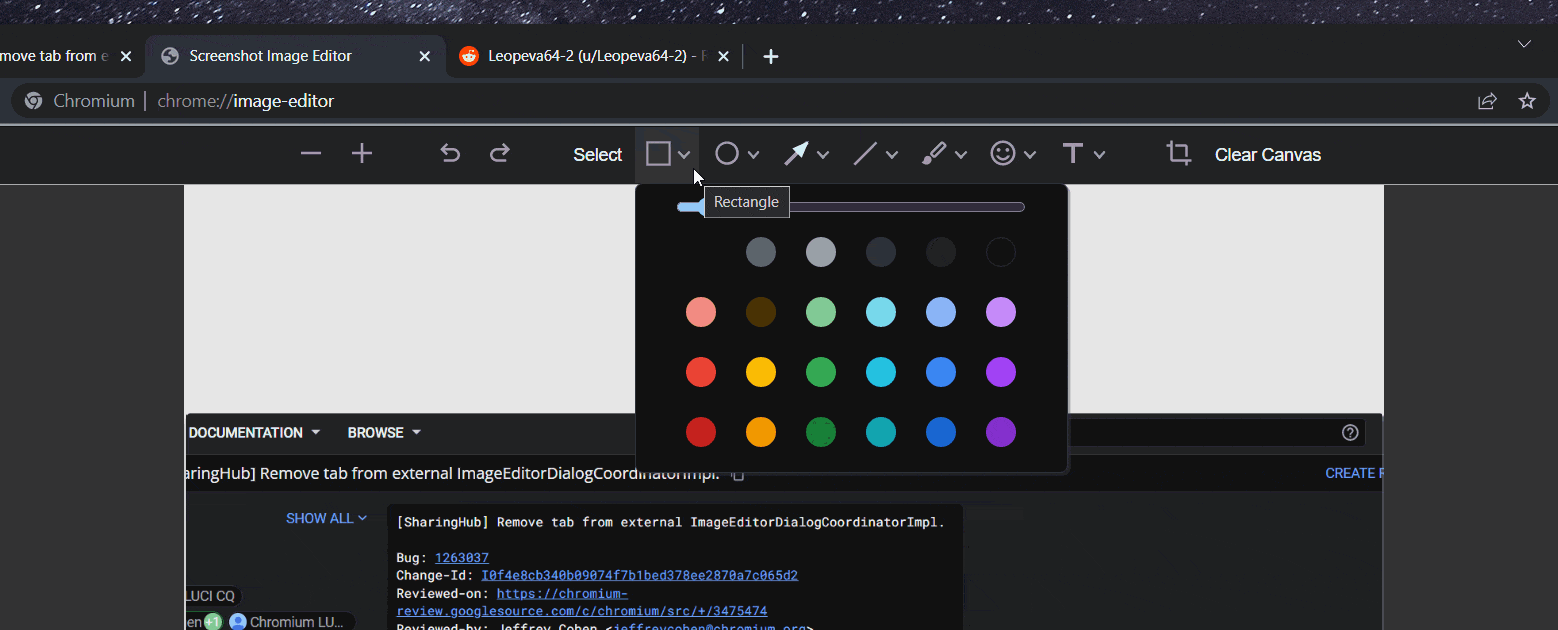Undo the last edit
The image size is (1558, 630).
(450, 154)
